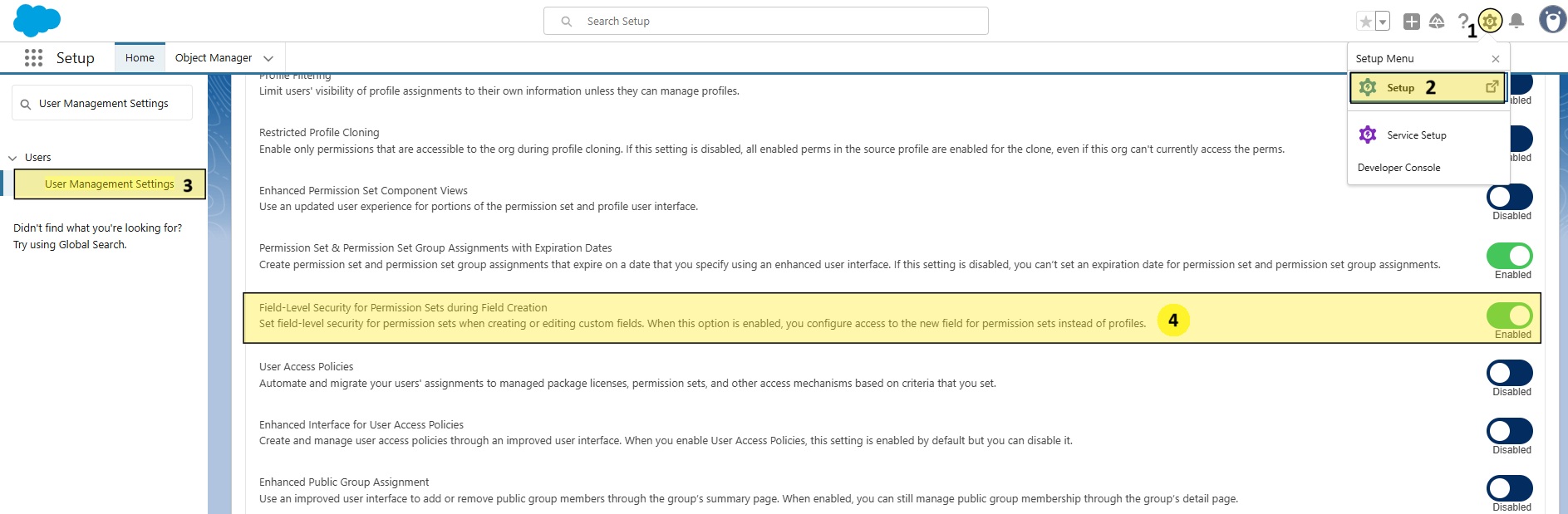Viewport: 1568px width, 514px height.
Task: Open the user profile avatar
Action: [1551, 20]
